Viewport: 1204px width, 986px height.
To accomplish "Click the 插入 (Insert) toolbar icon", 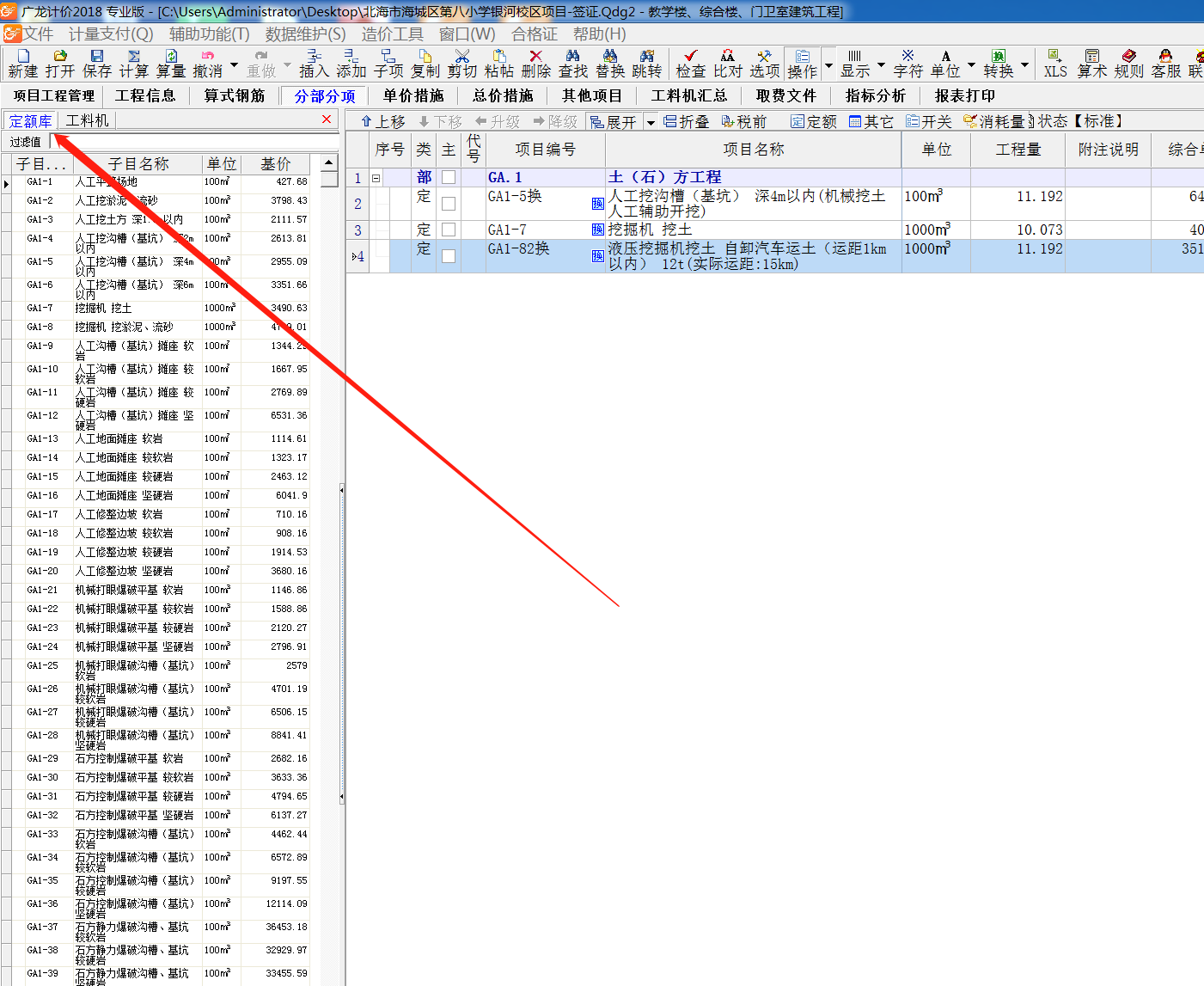I will click(x=314, y=64).
